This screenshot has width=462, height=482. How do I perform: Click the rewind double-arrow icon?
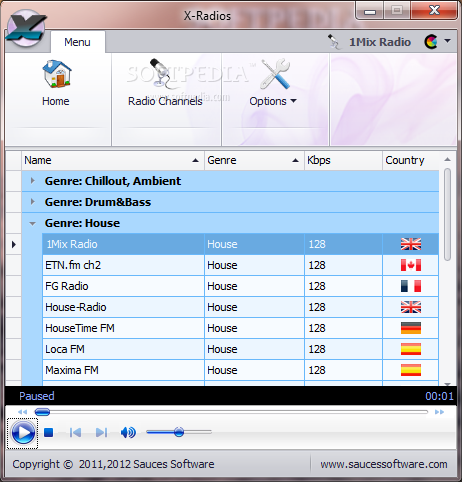22,412
